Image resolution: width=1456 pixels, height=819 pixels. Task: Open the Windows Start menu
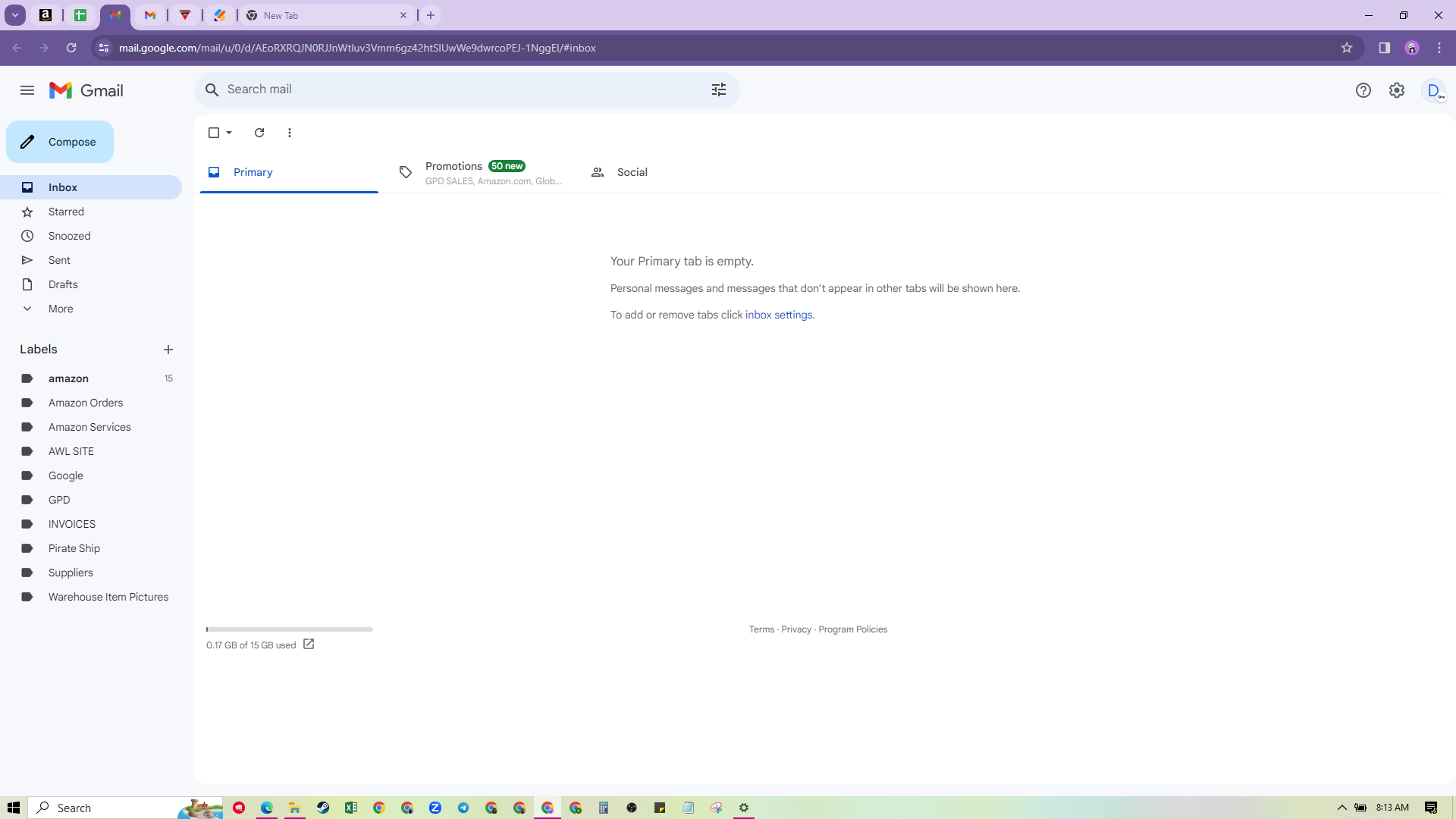[x=14, y=808]
